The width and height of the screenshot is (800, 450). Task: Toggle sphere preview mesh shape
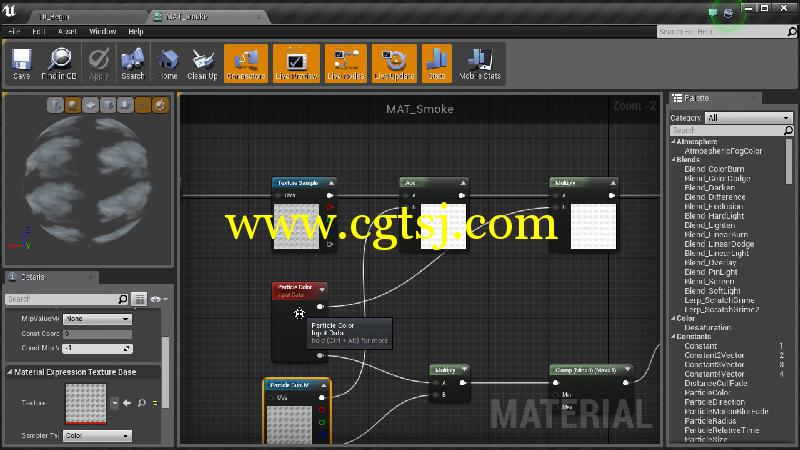[73, 105]
